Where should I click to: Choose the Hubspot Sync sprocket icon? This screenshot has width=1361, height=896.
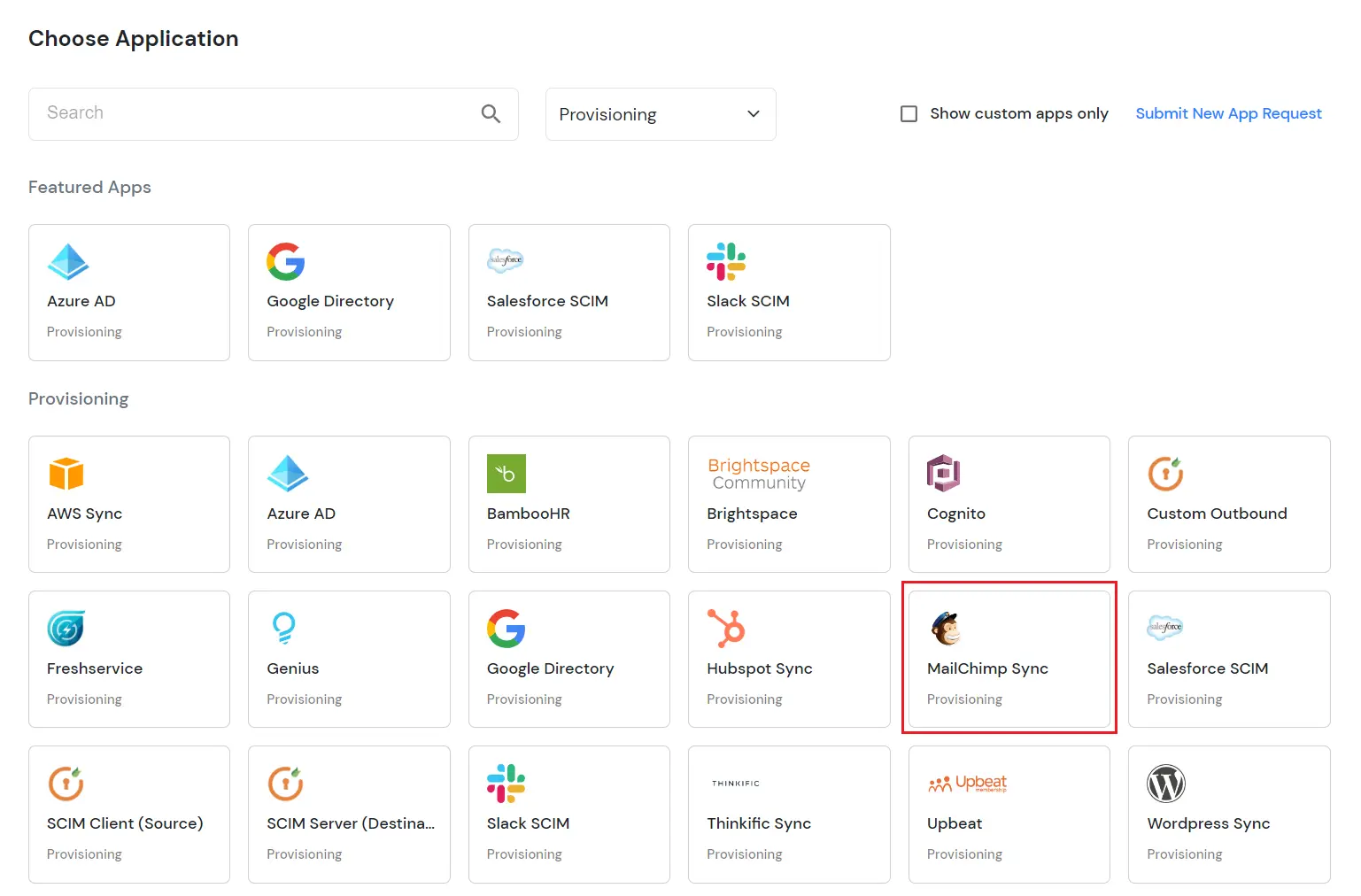pos(726,629)
